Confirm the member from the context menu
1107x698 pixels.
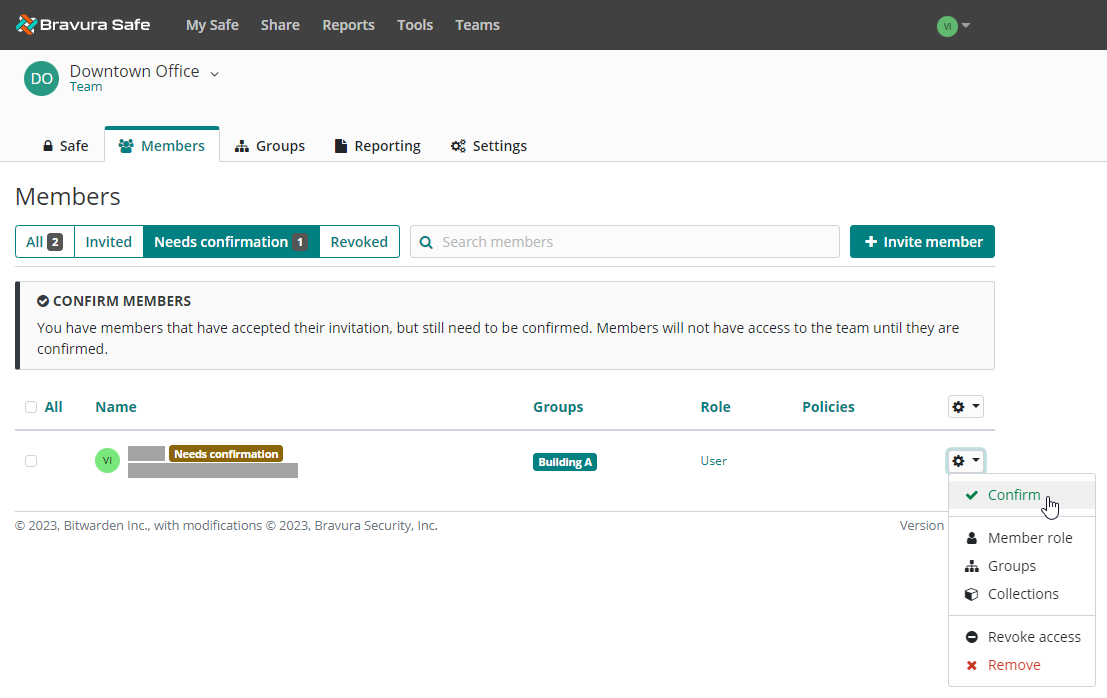coord(1013,495)
